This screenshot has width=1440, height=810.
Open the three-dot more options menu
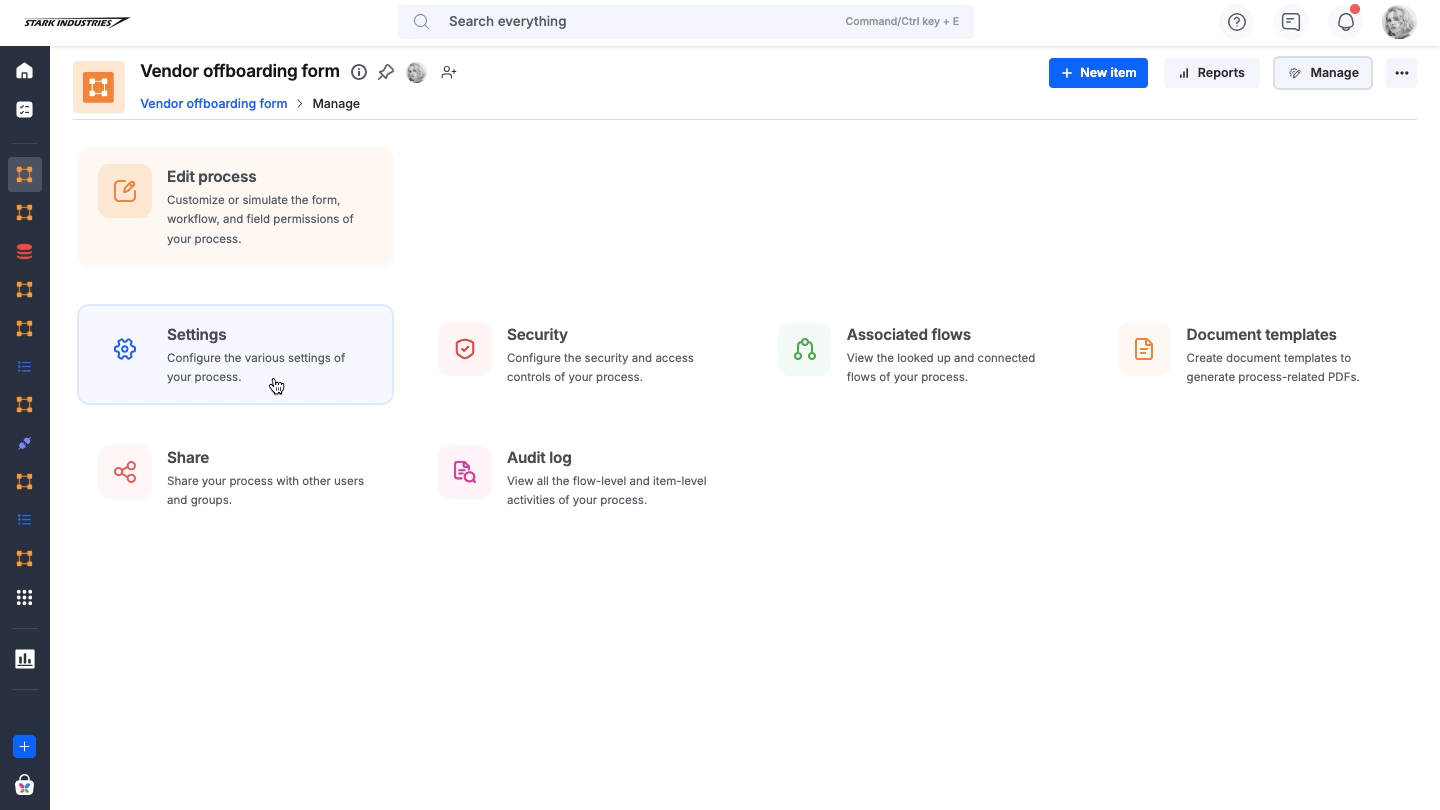1401,73
